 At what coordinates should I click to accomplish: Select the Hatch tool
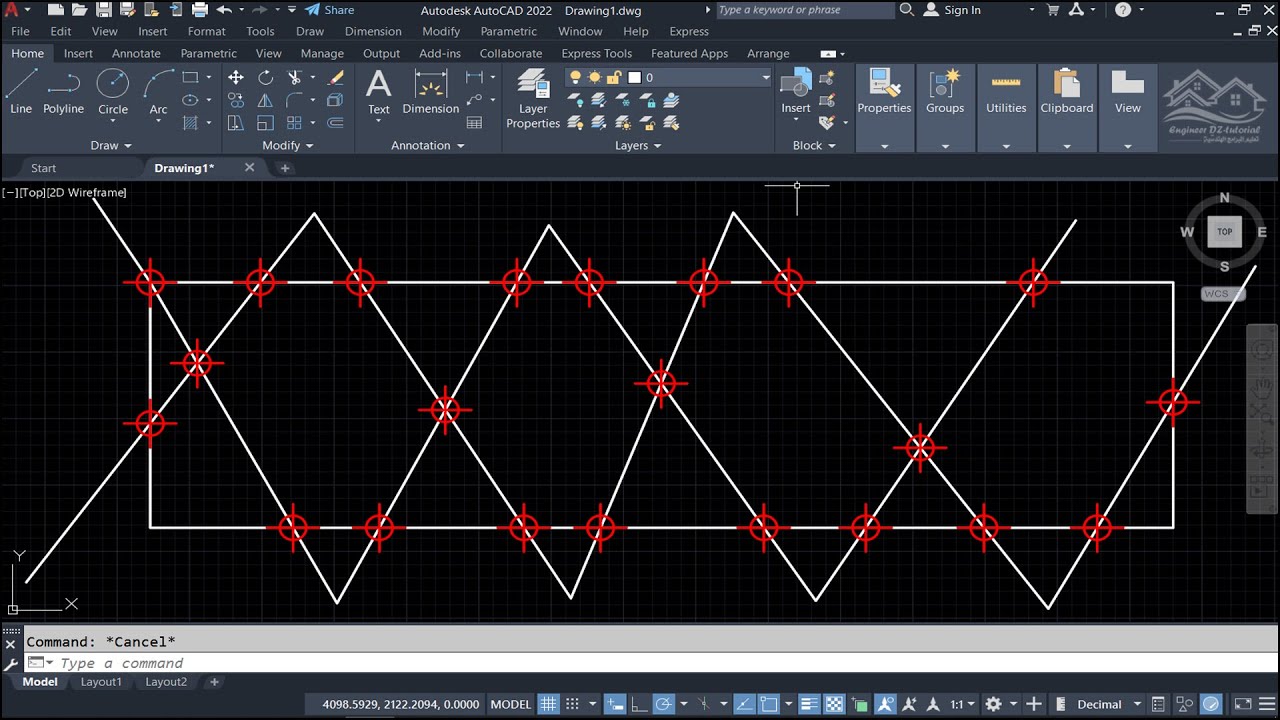click(190, 123)
